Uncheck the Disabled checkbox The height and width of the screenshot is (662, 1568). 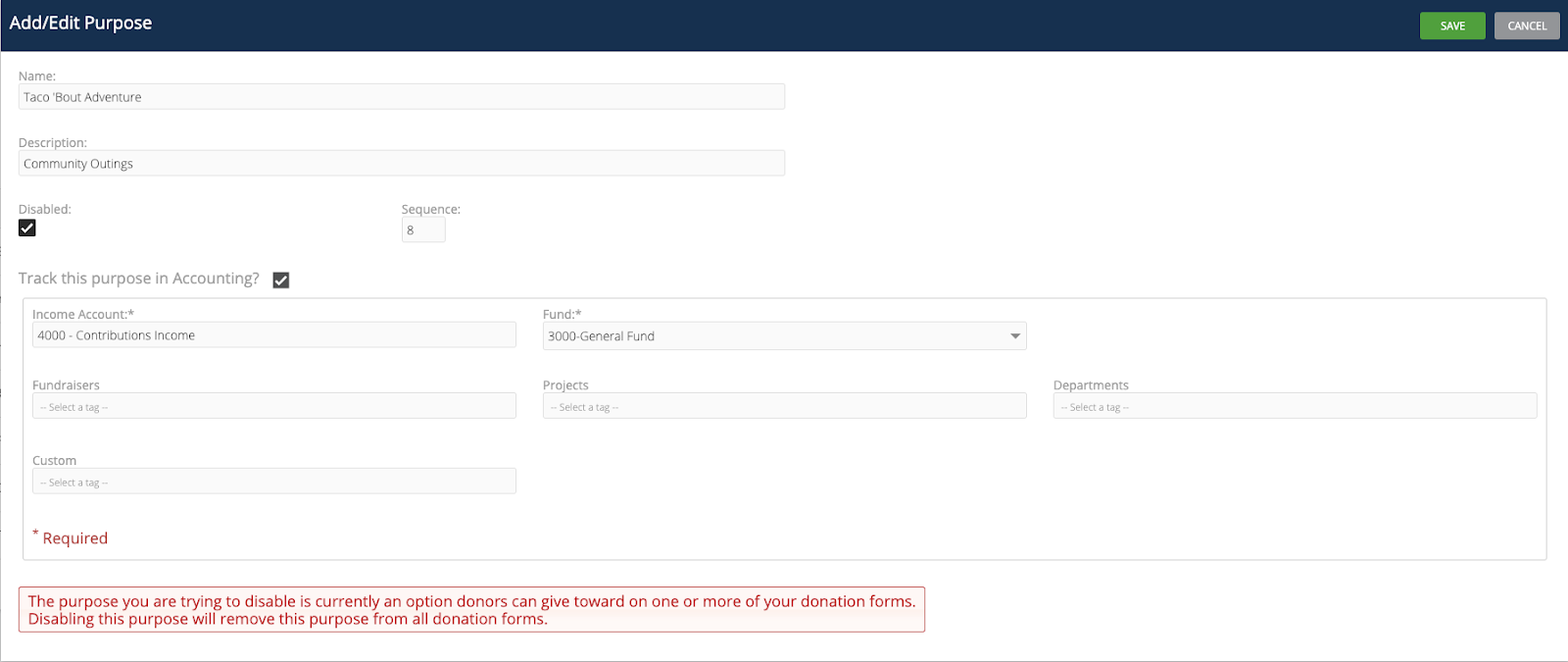(x=27, y=228)
